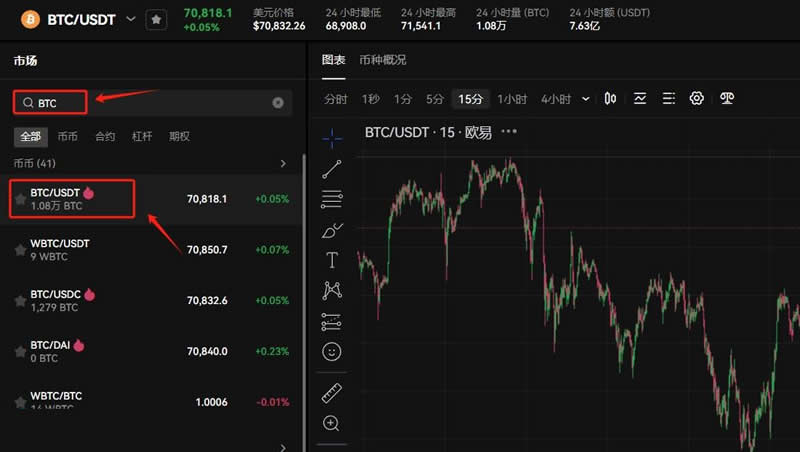
Task: Set chart interval to 1小时
Action: tap(512, 99)
